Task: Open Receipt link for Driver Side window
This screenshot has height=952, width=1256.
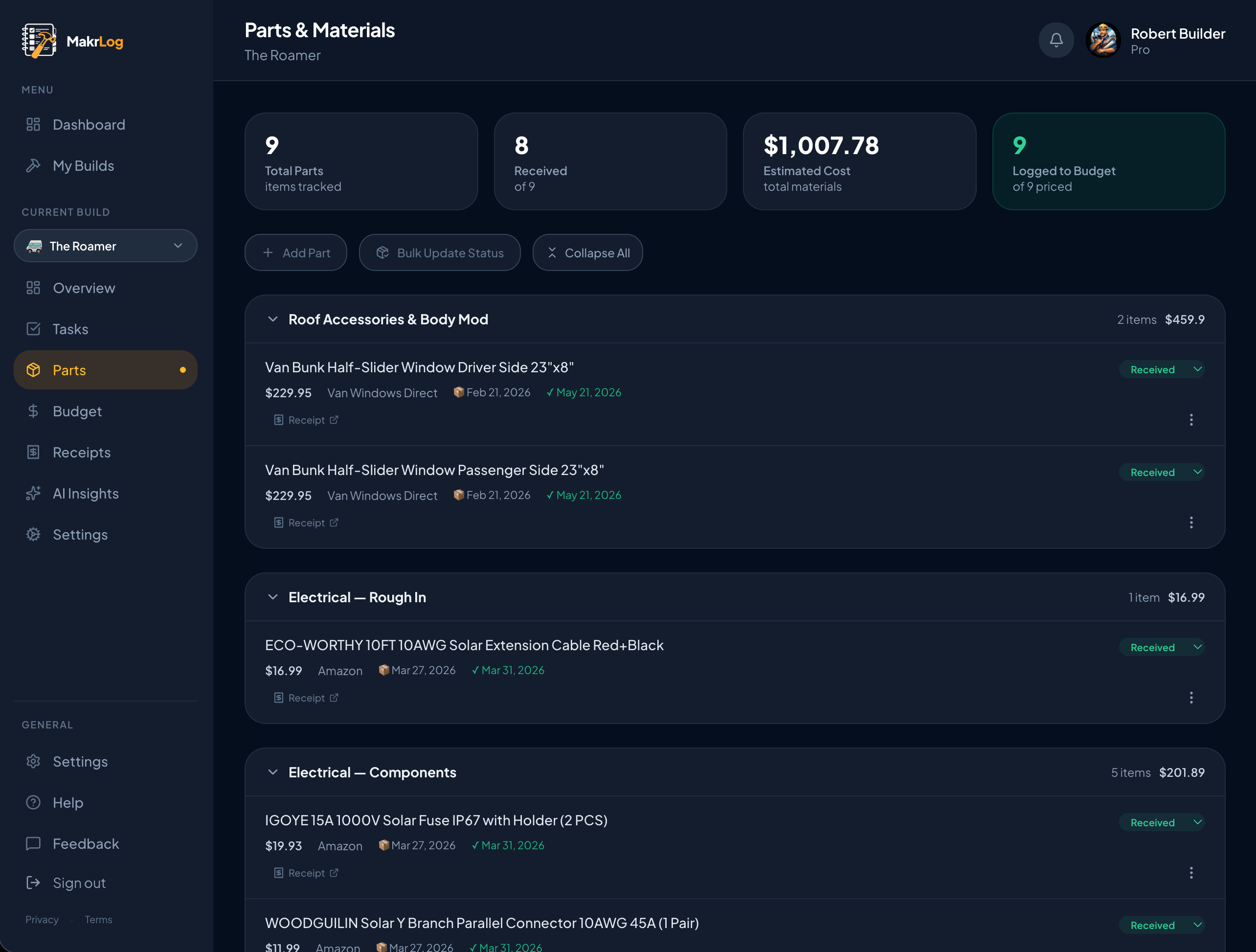Action: (306, 420)
